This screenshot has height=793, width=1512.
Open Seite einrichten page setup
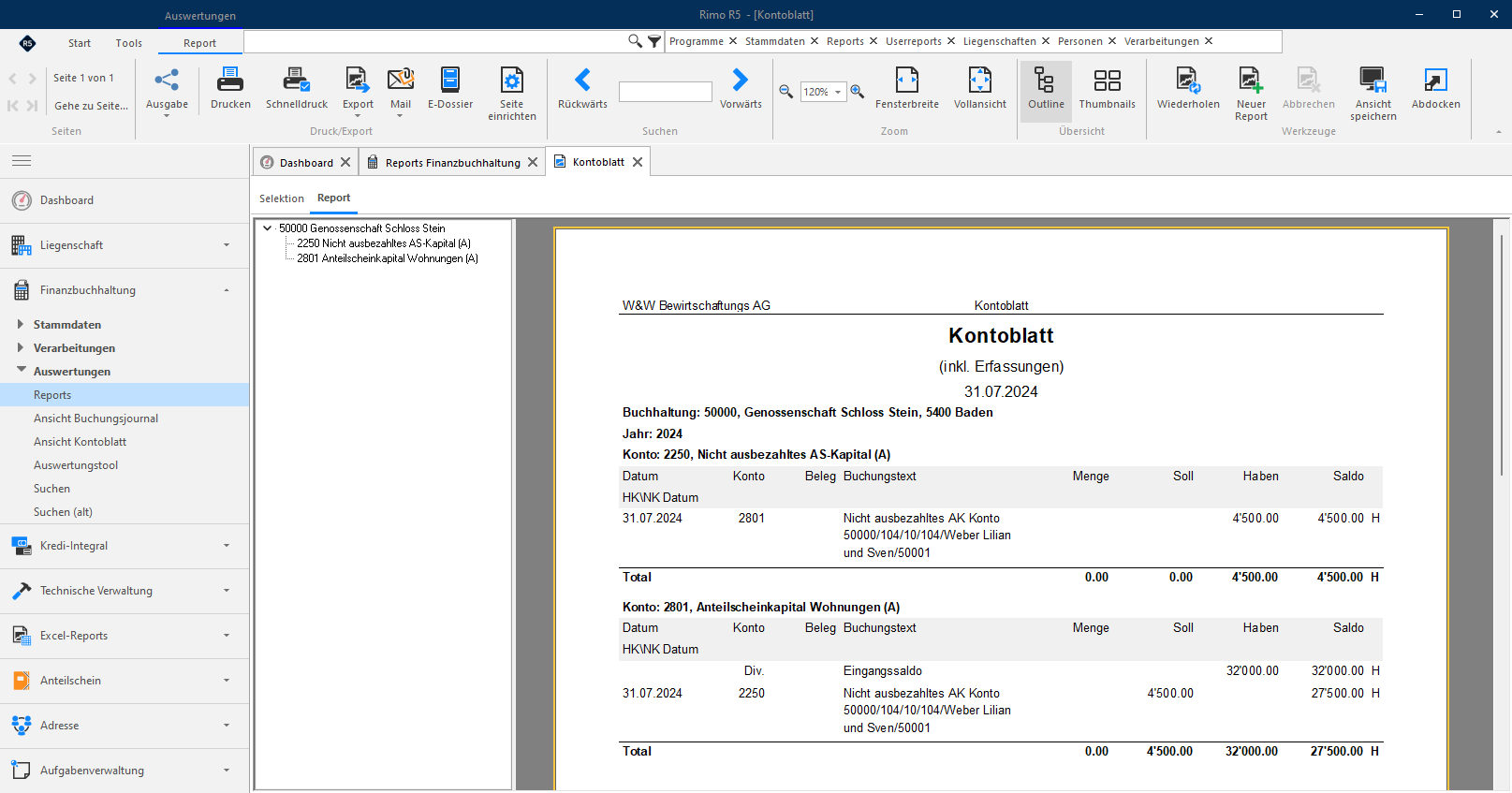click(x=512, y=94)
